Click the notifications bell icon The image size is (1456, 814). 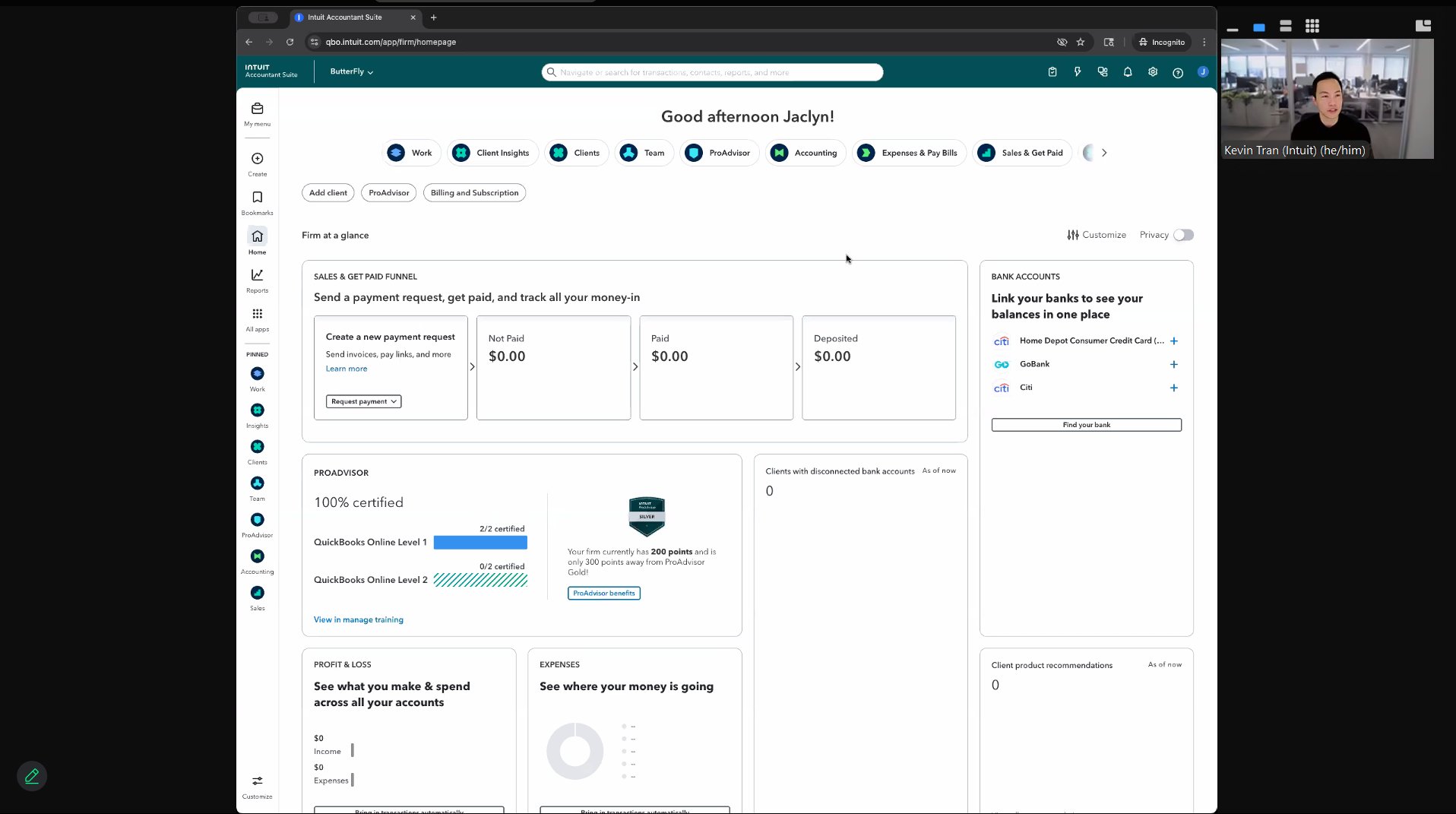coord(1128,72)
